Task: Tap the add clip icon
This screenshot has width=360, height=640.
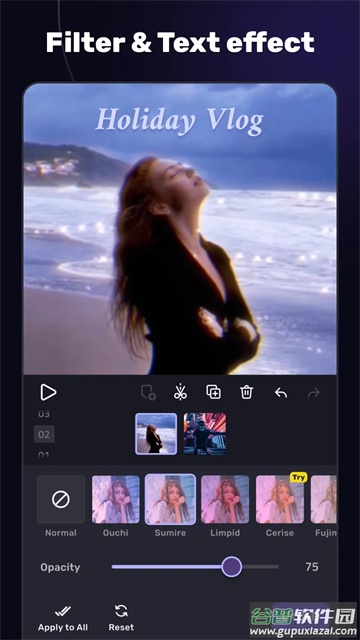Action: tap(148, 393)
